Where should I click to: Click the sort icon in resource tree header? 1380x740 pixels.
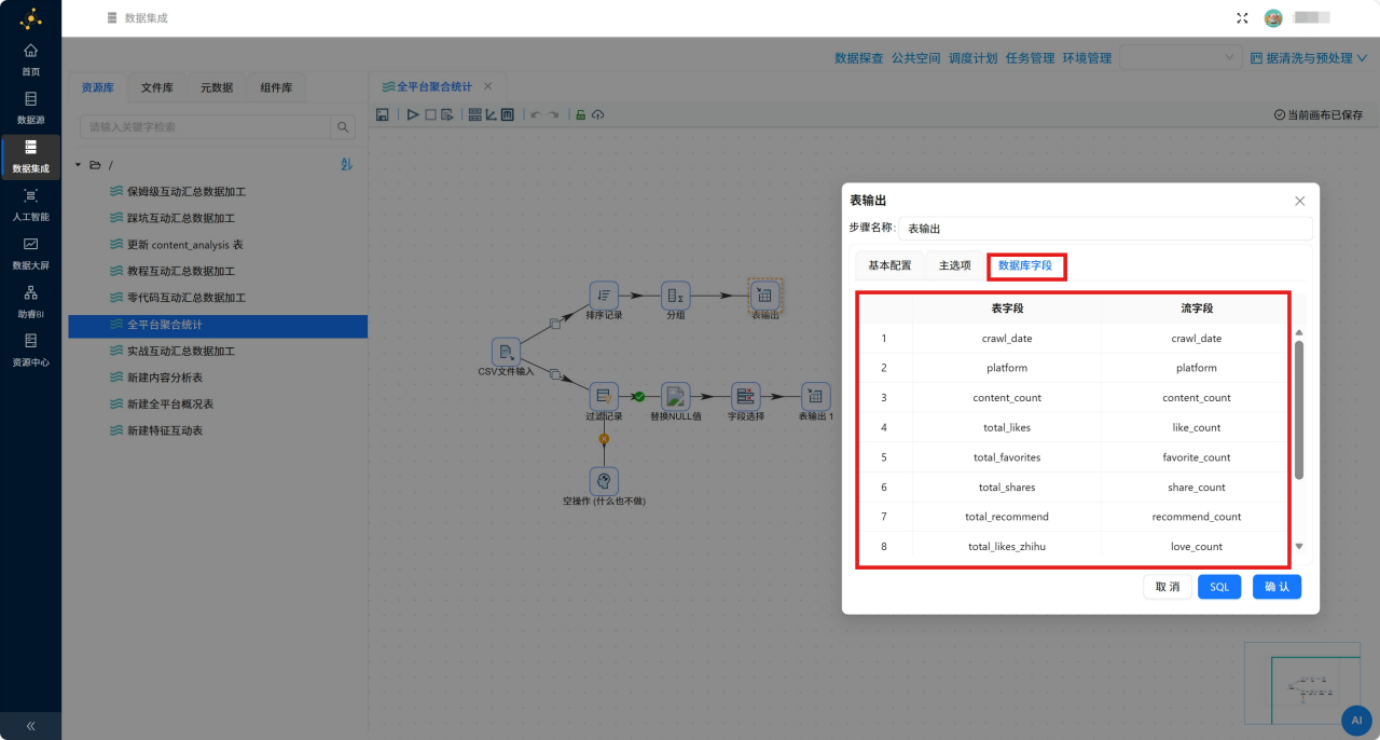347,164
